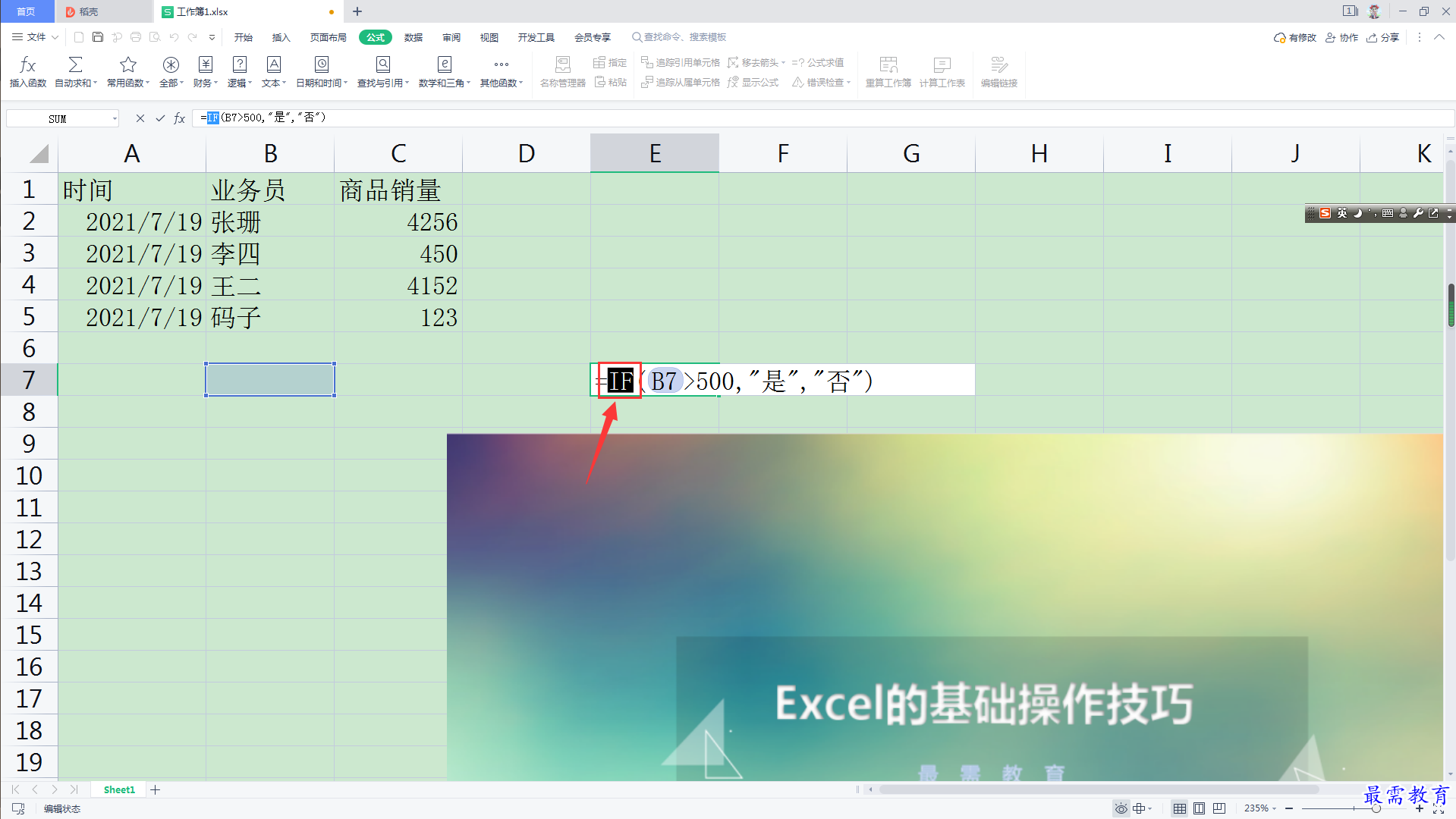This screenshot has height=819, width=1456.
Task: Open Math and Trig (数学和三角) functions
Action: pyautogui.click(x=445, y=72)
